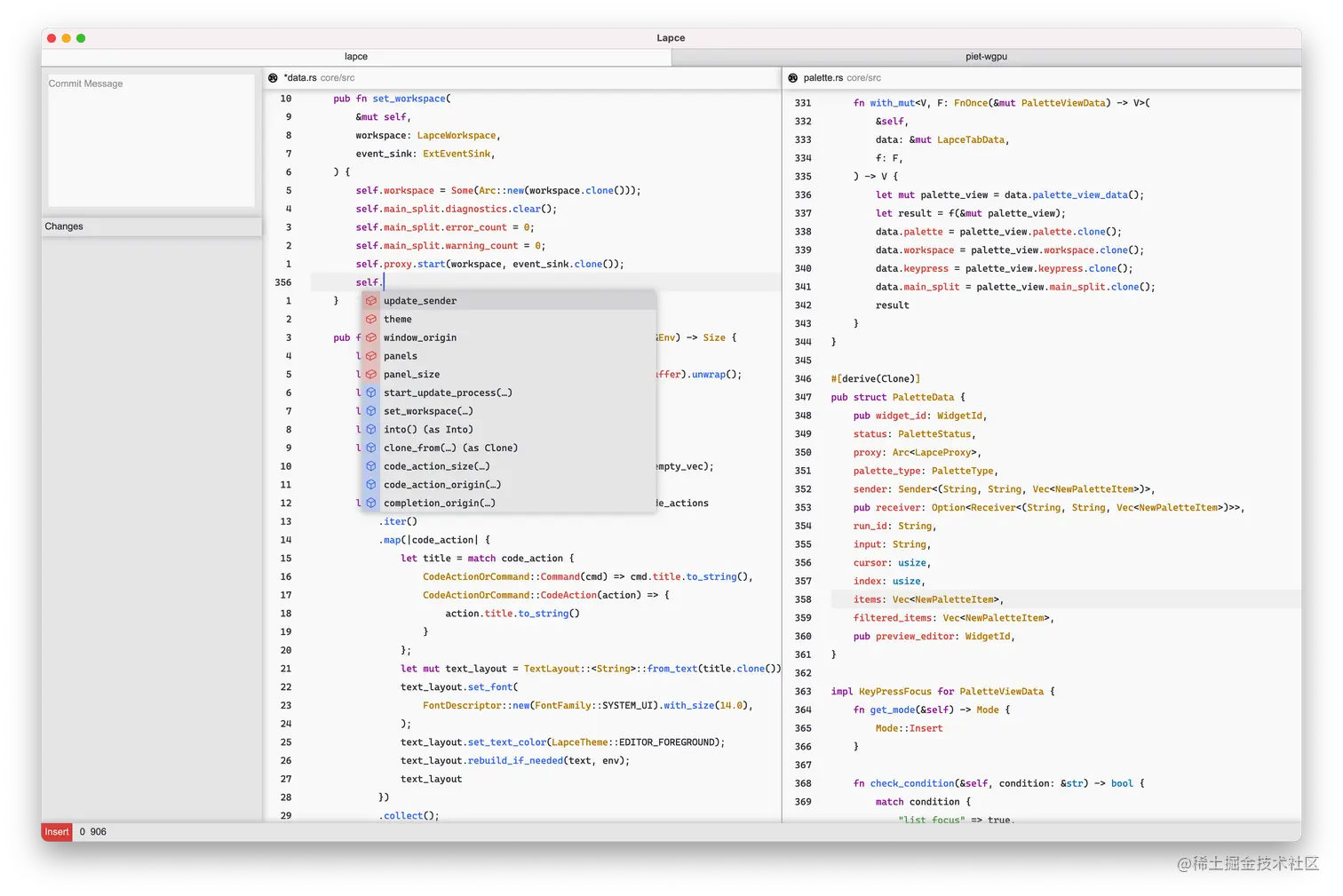The image size is (1343, 896).
Task: Select into() (as Into) completion
Action: [x=509, y=430]
